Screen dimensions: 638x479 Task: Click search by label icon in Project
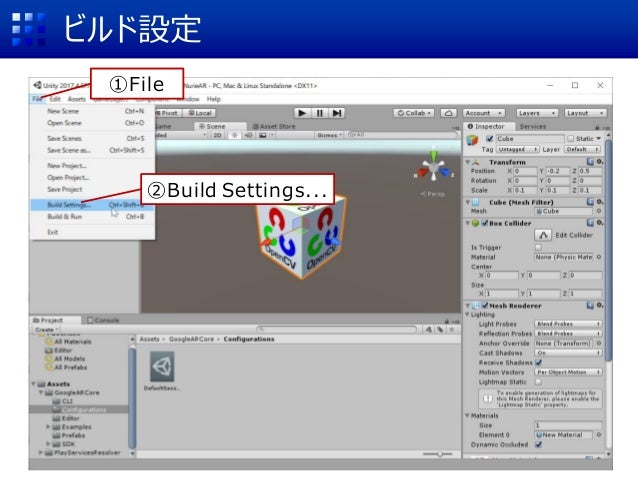click(440, 329)
